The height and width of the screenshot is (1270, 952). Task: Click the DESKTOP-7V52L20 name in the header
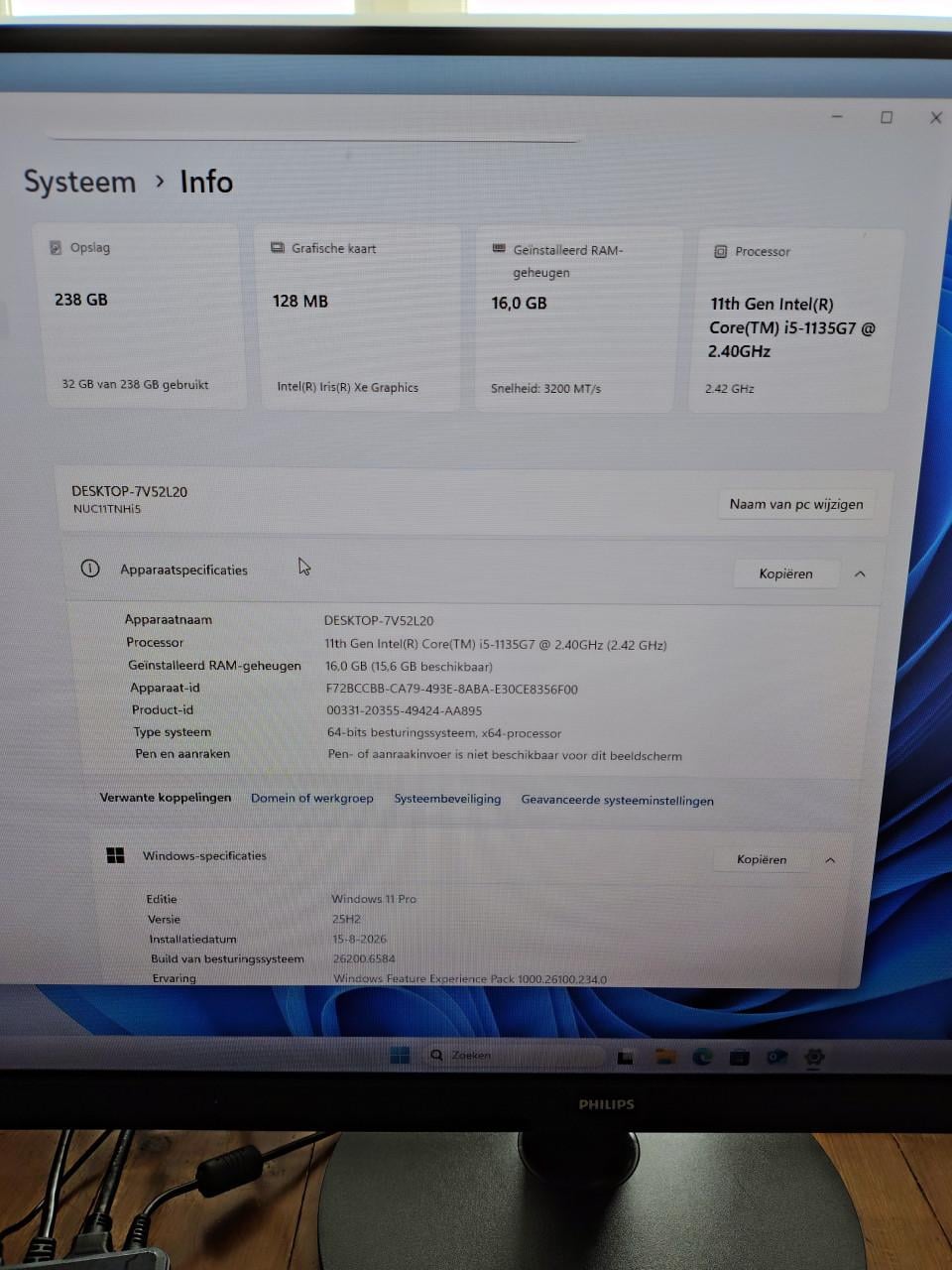click(129, 491)
